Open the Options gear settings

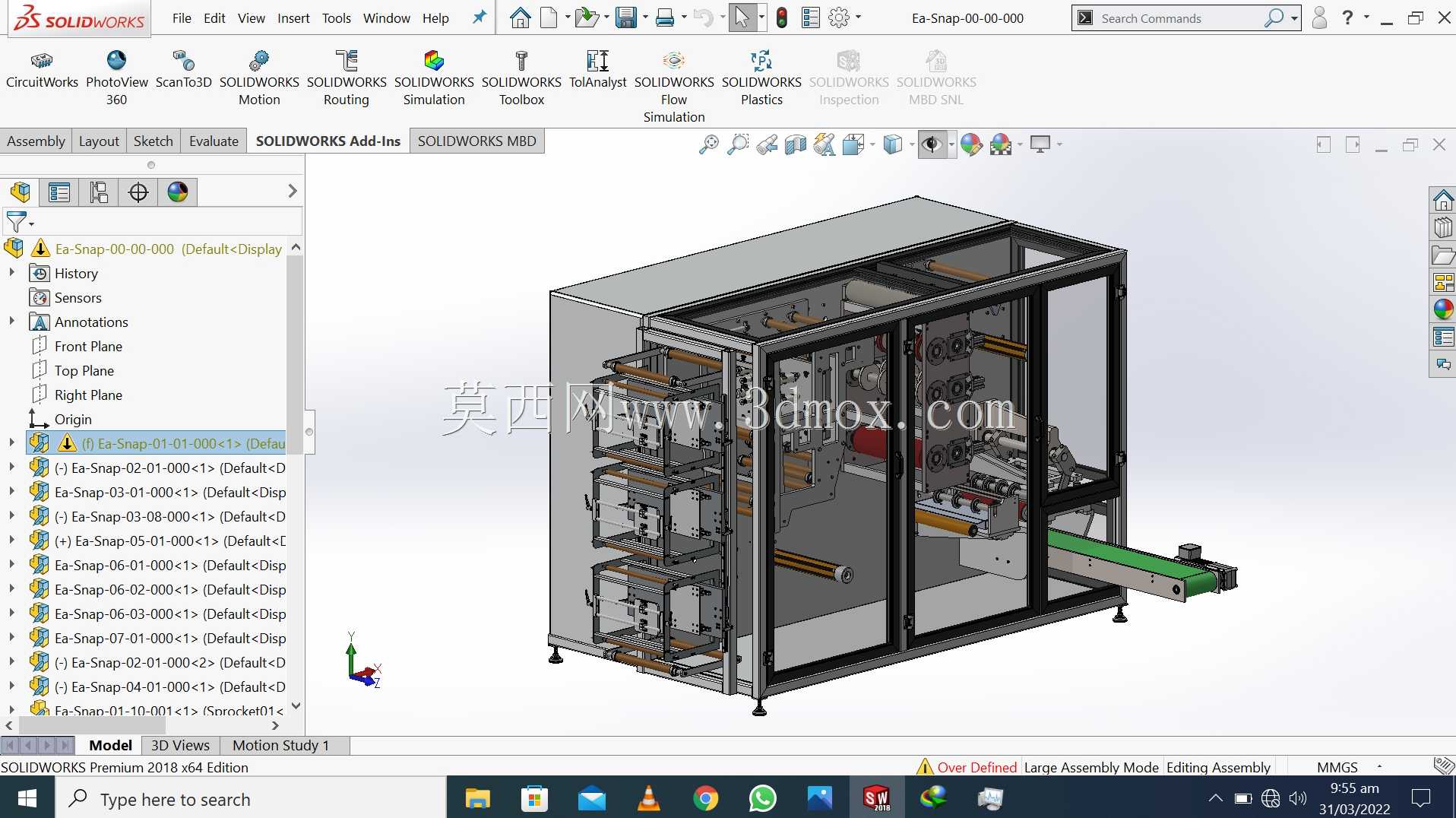click(839, 17)
